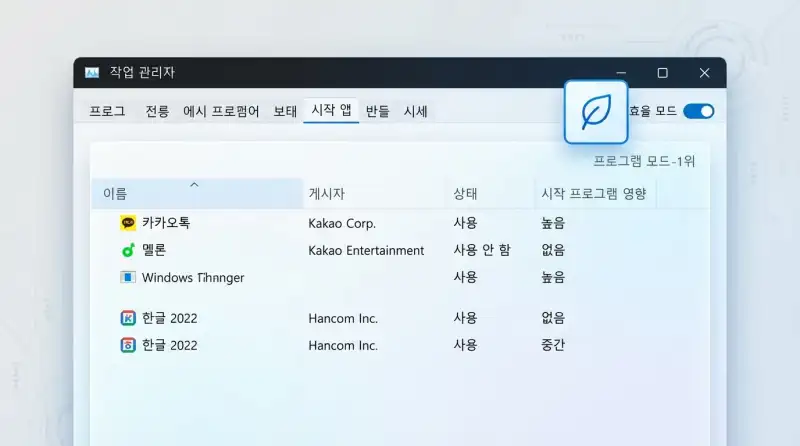
Task: Click the sort arrow above 이름
Action: [x=194, y=184]
